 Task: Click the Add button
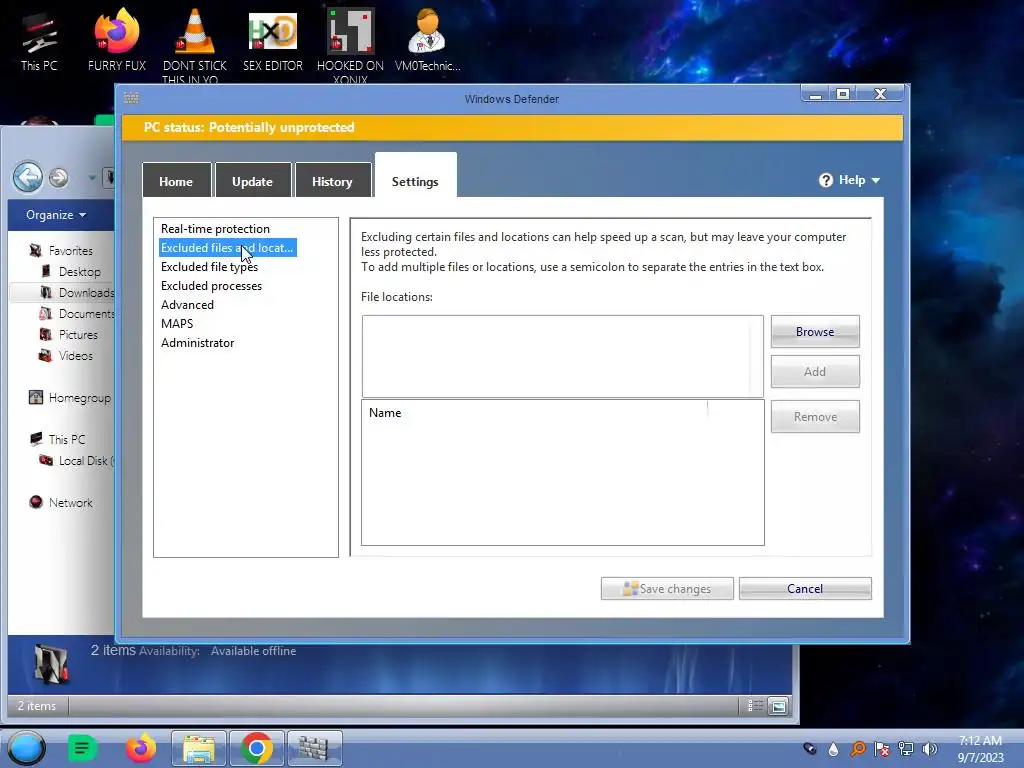click(x=815, y=372)
